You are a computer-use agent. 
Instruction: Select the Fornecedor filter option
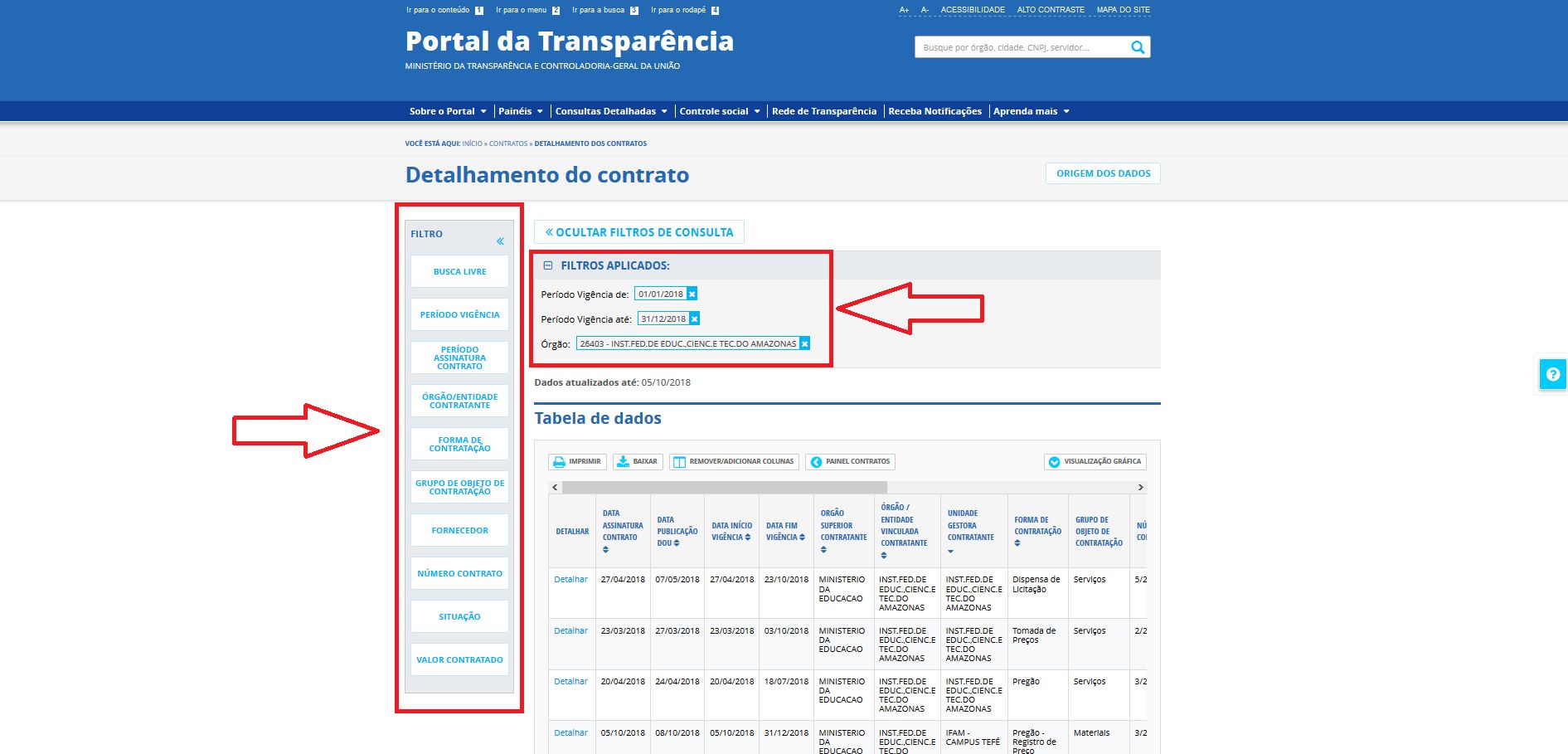click(x=459, y=531)
